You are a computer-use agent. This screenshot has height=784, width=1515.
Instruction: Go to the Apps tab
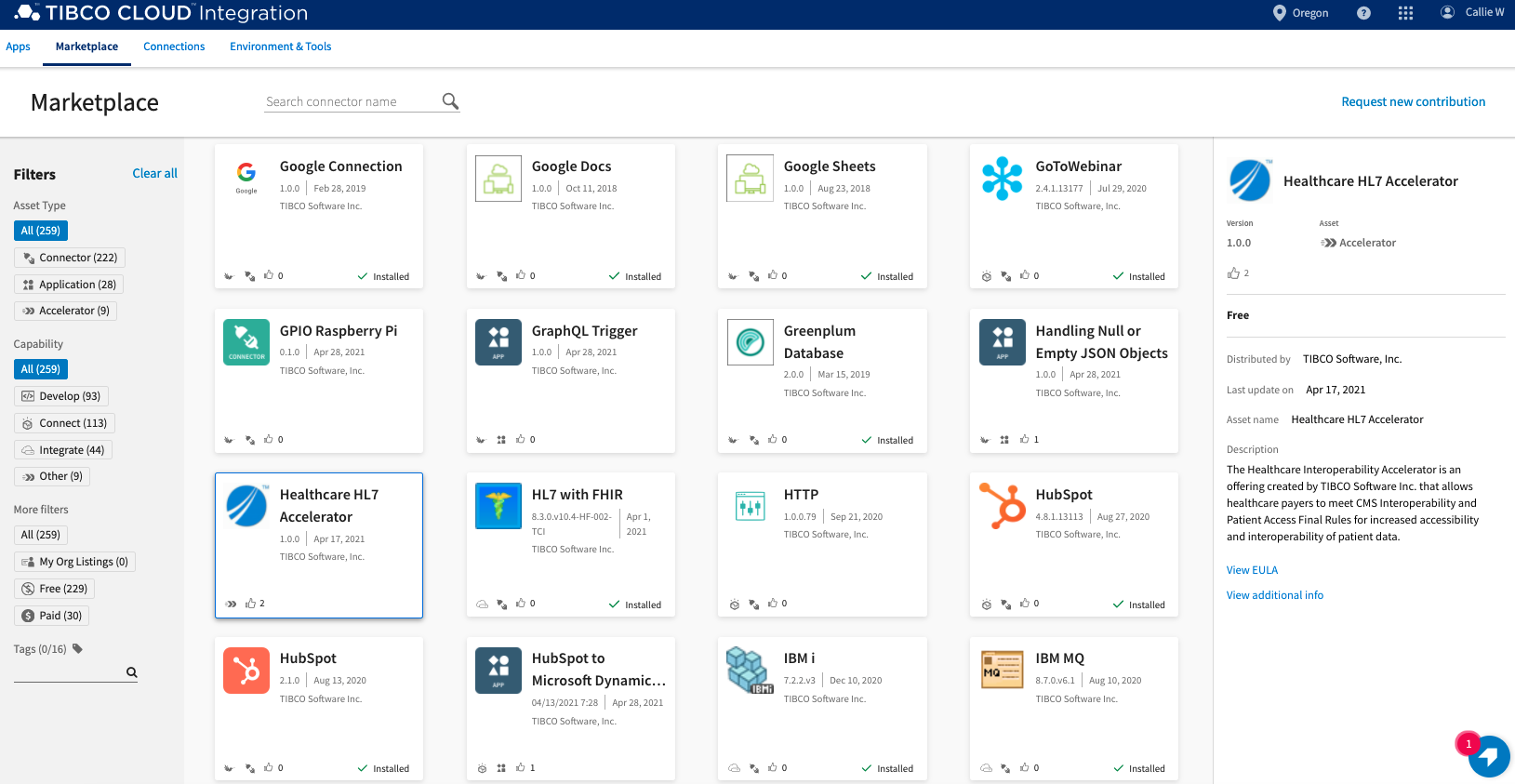[18, 47]
